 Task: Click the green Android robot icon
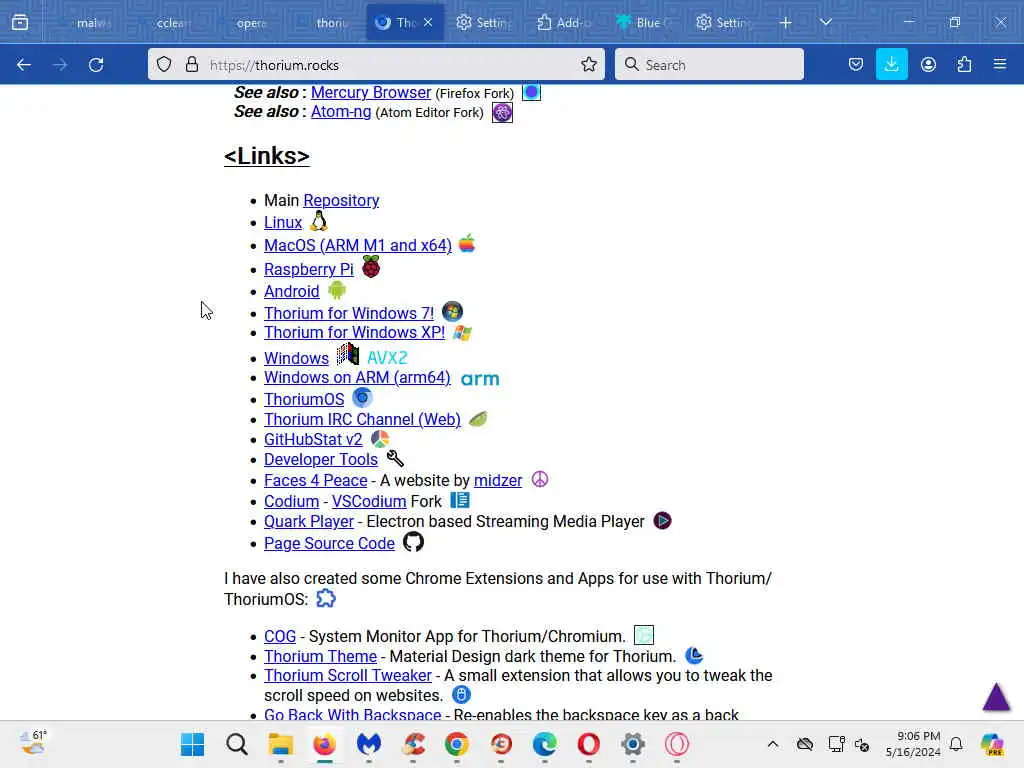click(x=337, y=290)
